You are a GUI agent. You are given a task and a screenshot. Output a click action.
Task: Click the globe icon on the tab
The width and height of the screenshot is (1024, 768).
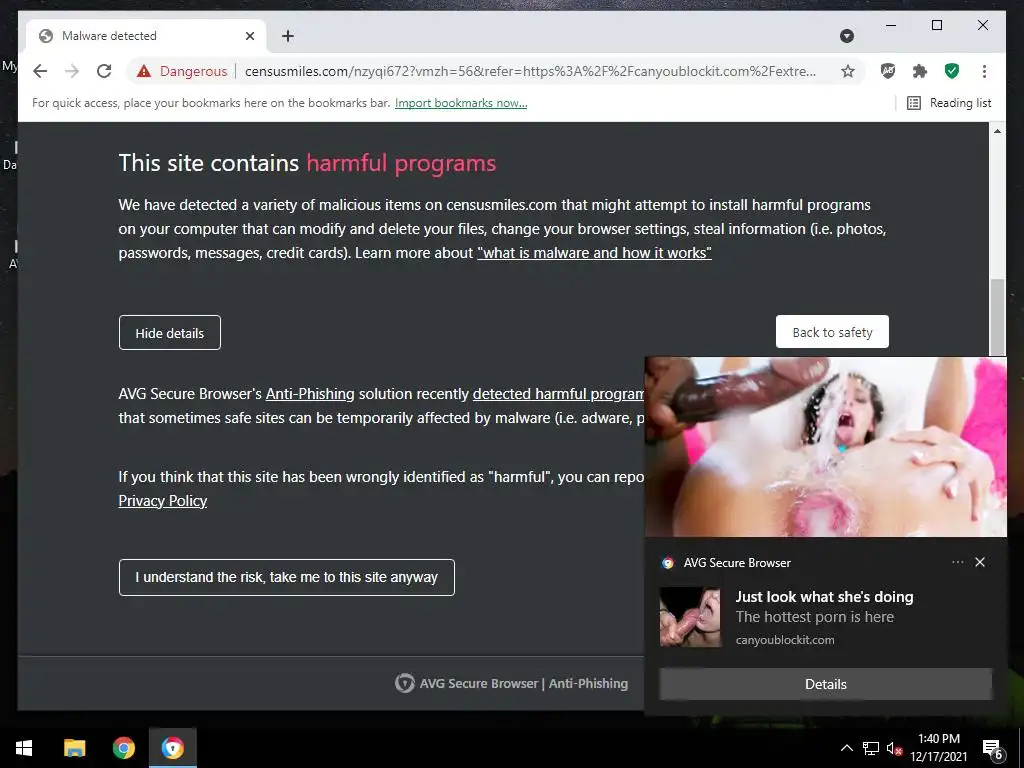[46, 36]
